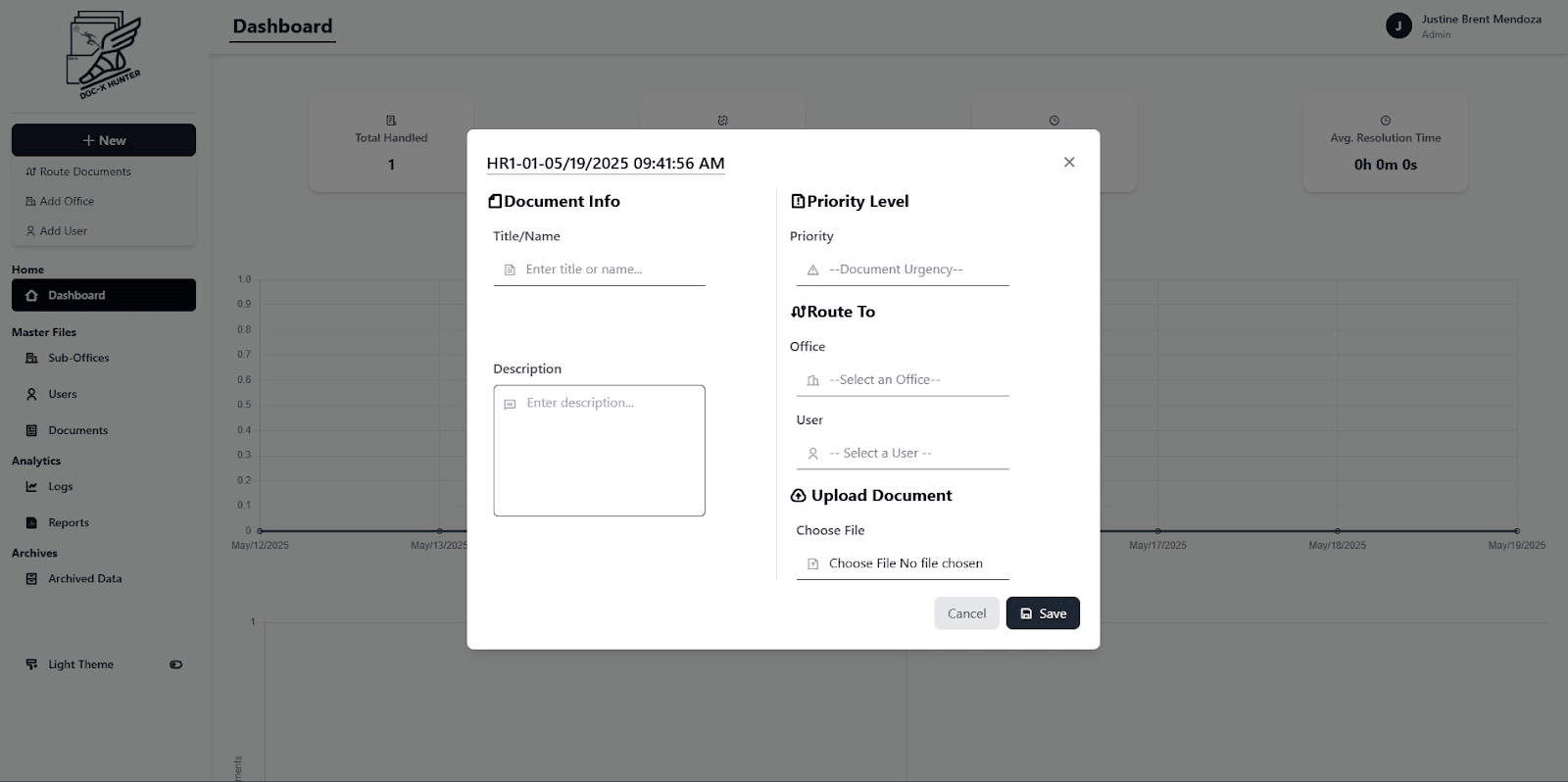This screenshot has height=782, width=1568.
Task: Click the warning triangle icon in Priority
Action: click(812, 269)
